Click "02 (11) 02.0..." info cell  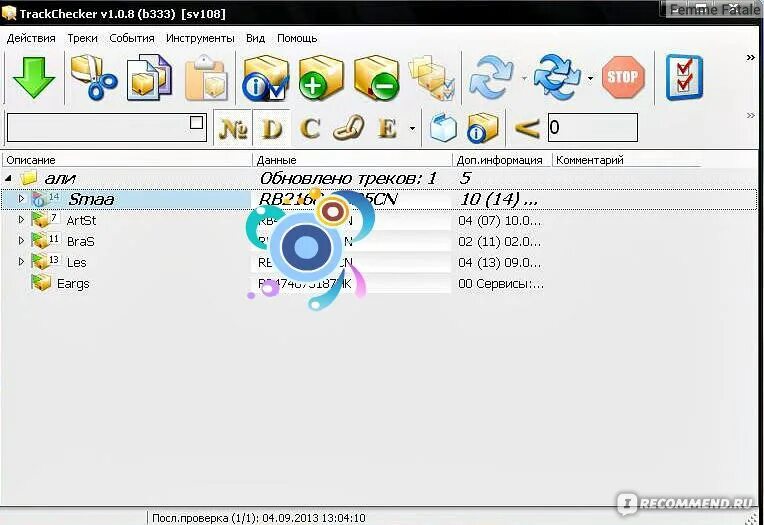tap(499, 241)
